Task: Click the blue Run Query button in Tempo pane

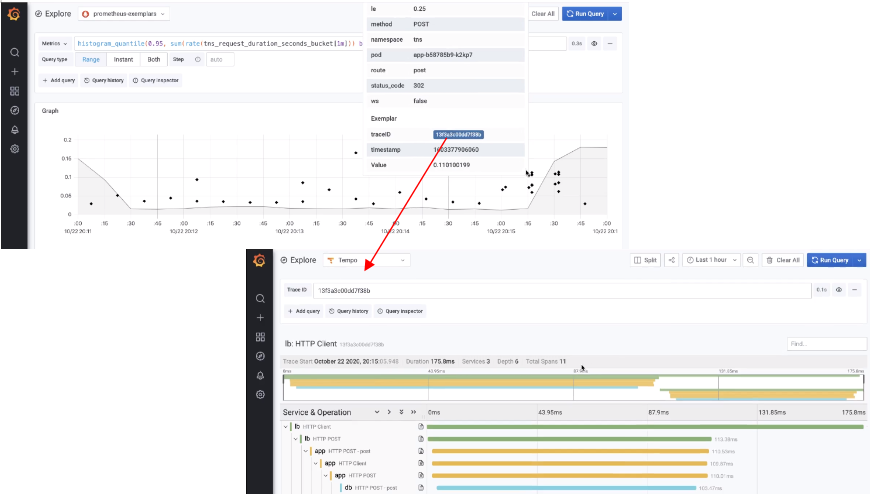Action: click(830, 260)
